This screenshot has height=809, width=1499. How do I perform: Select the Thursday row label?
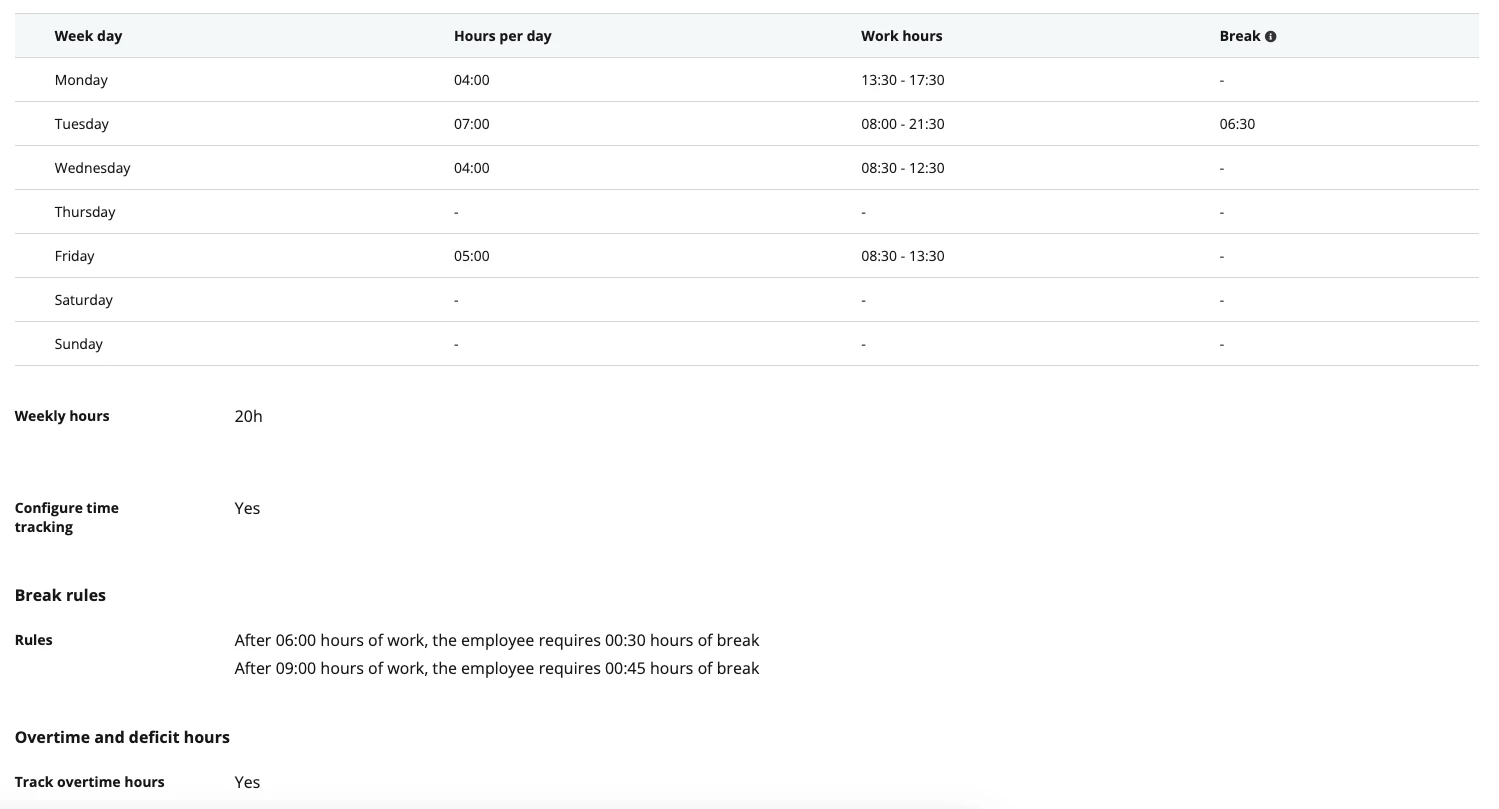85,212
